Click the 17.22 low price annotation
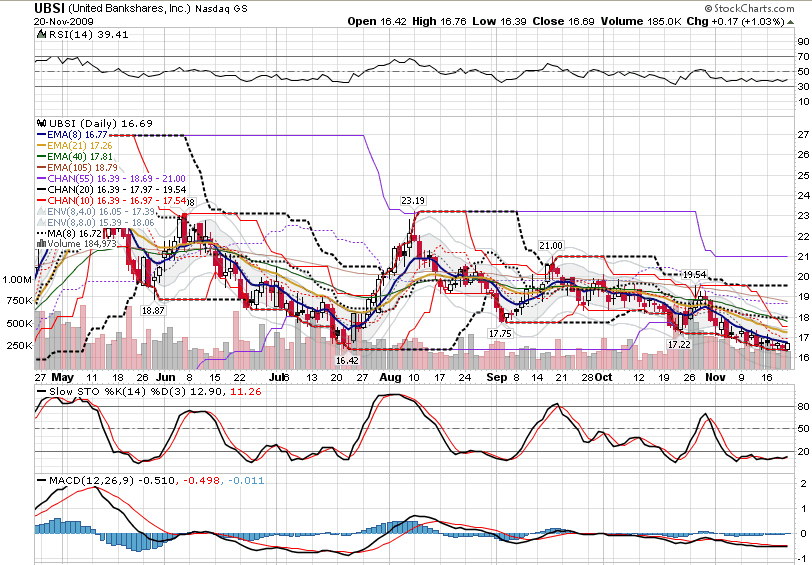Screen dimensions: 812x565 pos(679,344)
